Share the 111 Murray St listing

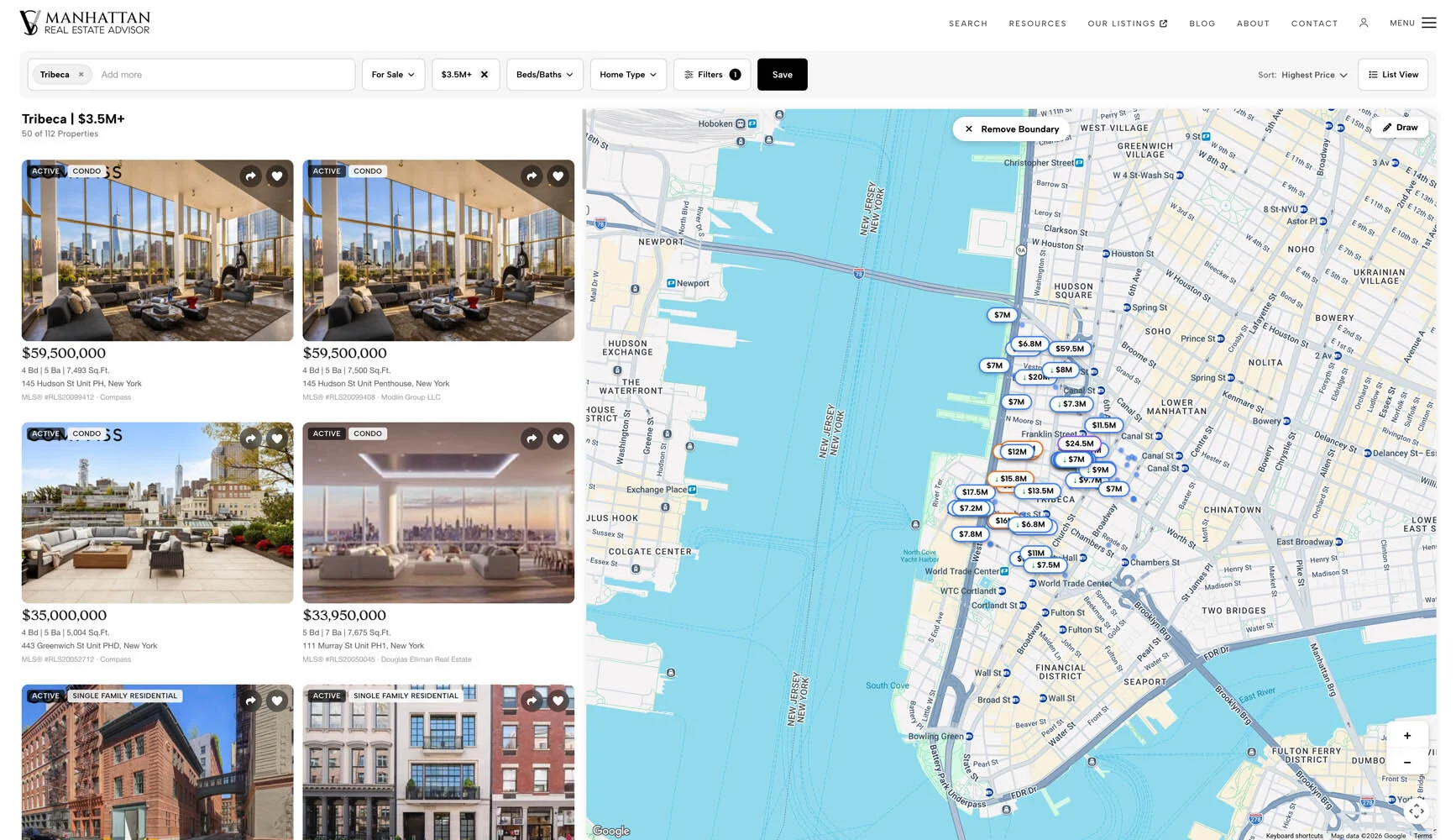click(x=532, y=438)
